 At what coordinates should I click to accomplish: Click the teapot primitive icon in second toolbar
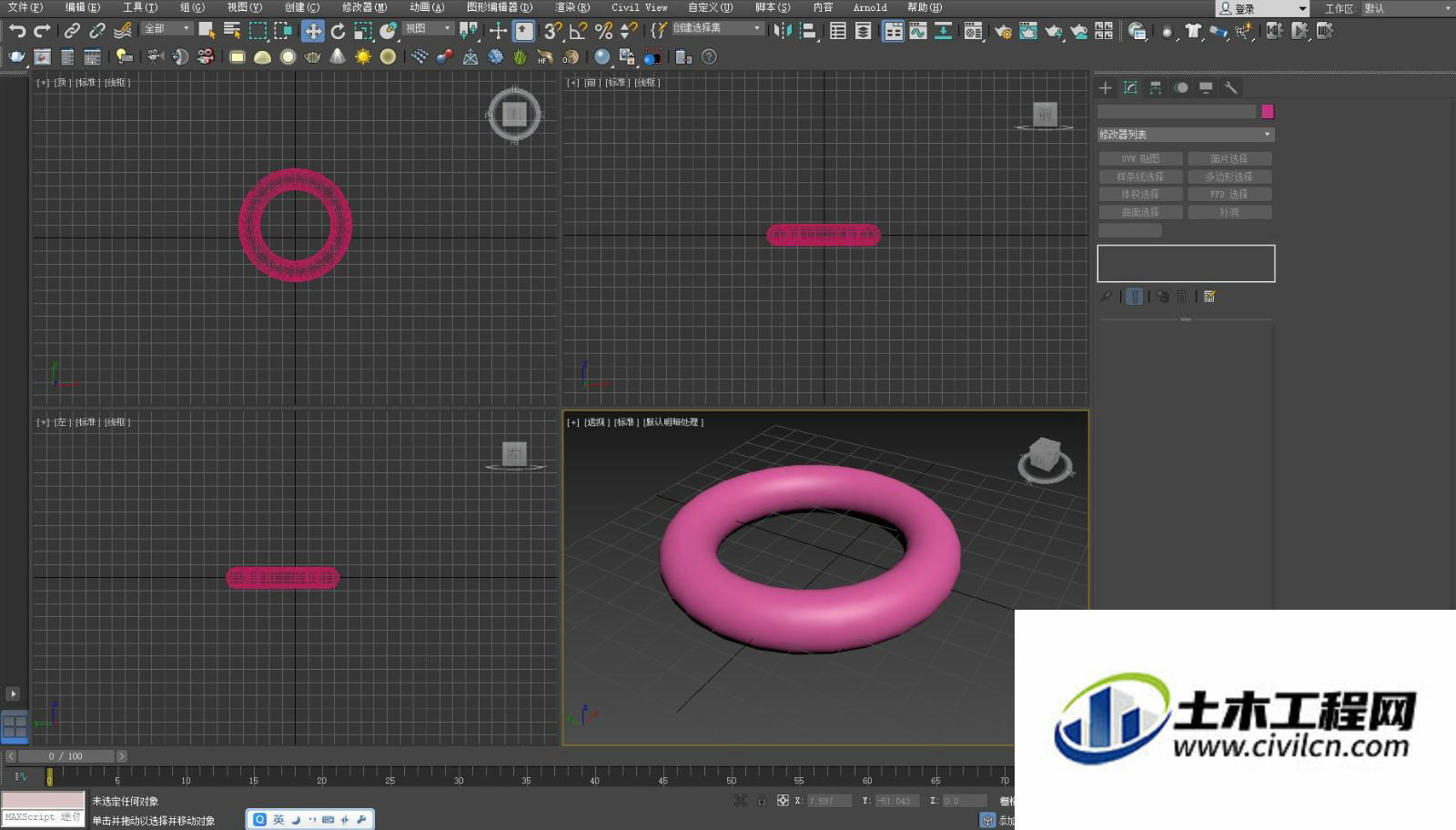coord(313,56)
